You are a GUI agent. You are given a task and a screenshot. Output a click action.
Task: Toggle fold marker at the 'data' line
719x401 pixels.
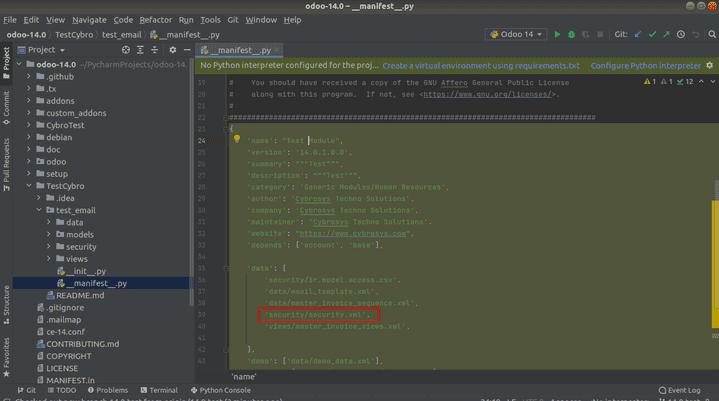point(226,268)
